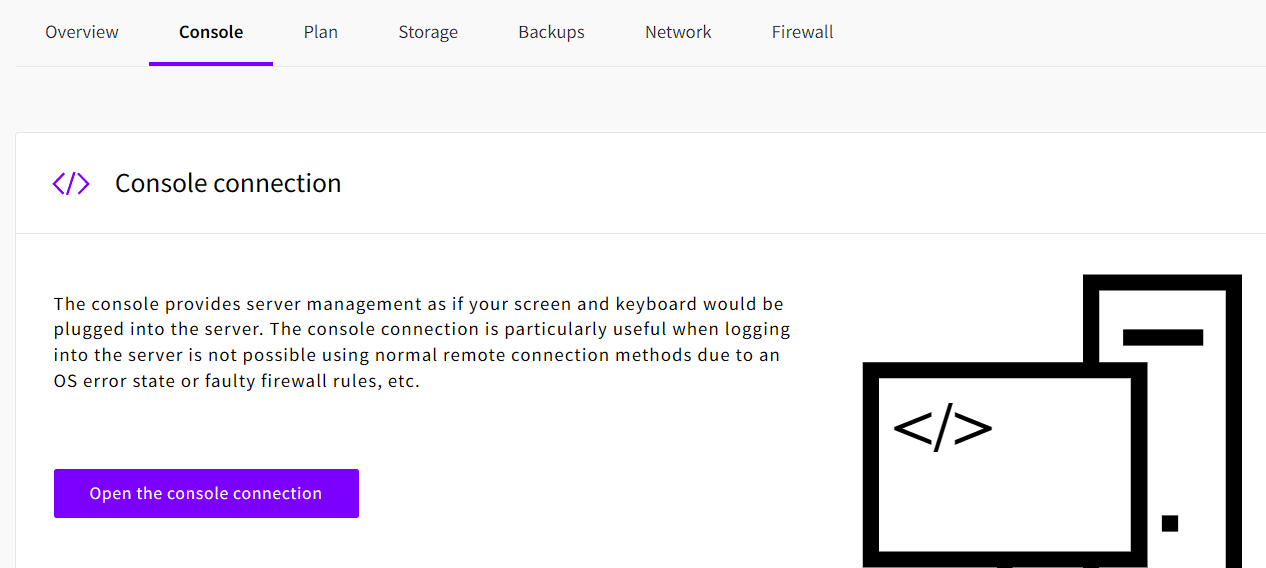Click the text line starting with OS error state

pyautogui.click(x=236, y=382)
